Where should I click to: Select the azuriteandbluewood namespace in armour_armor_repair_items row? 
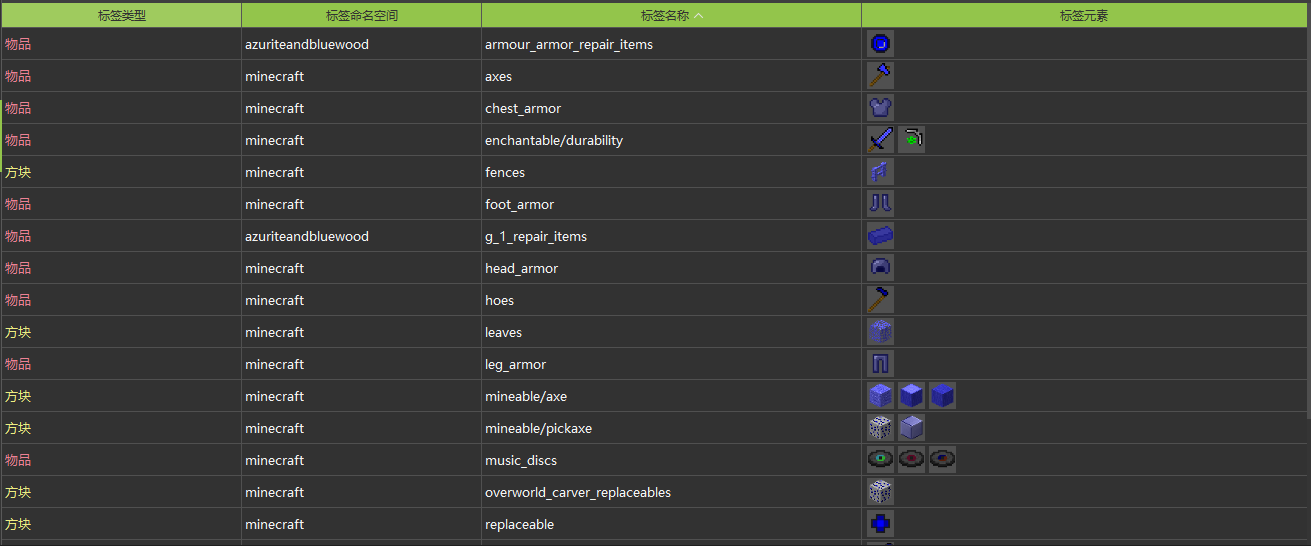click(307, 44)
